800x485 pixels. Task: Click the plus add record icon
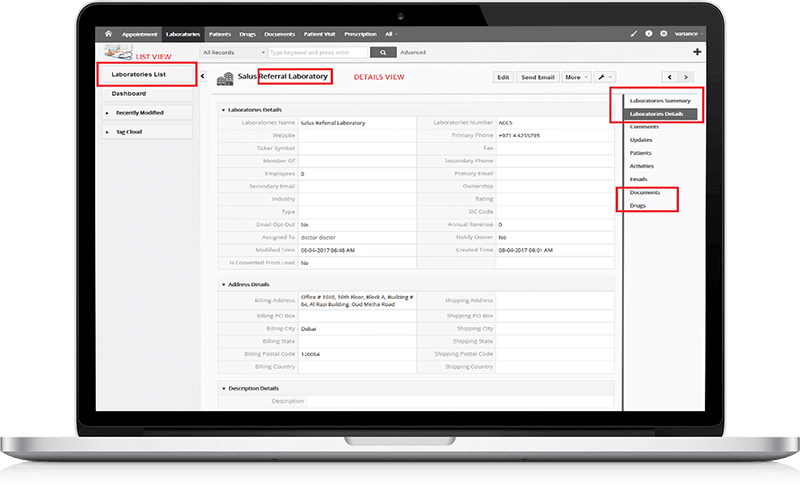tap(697, 52)
